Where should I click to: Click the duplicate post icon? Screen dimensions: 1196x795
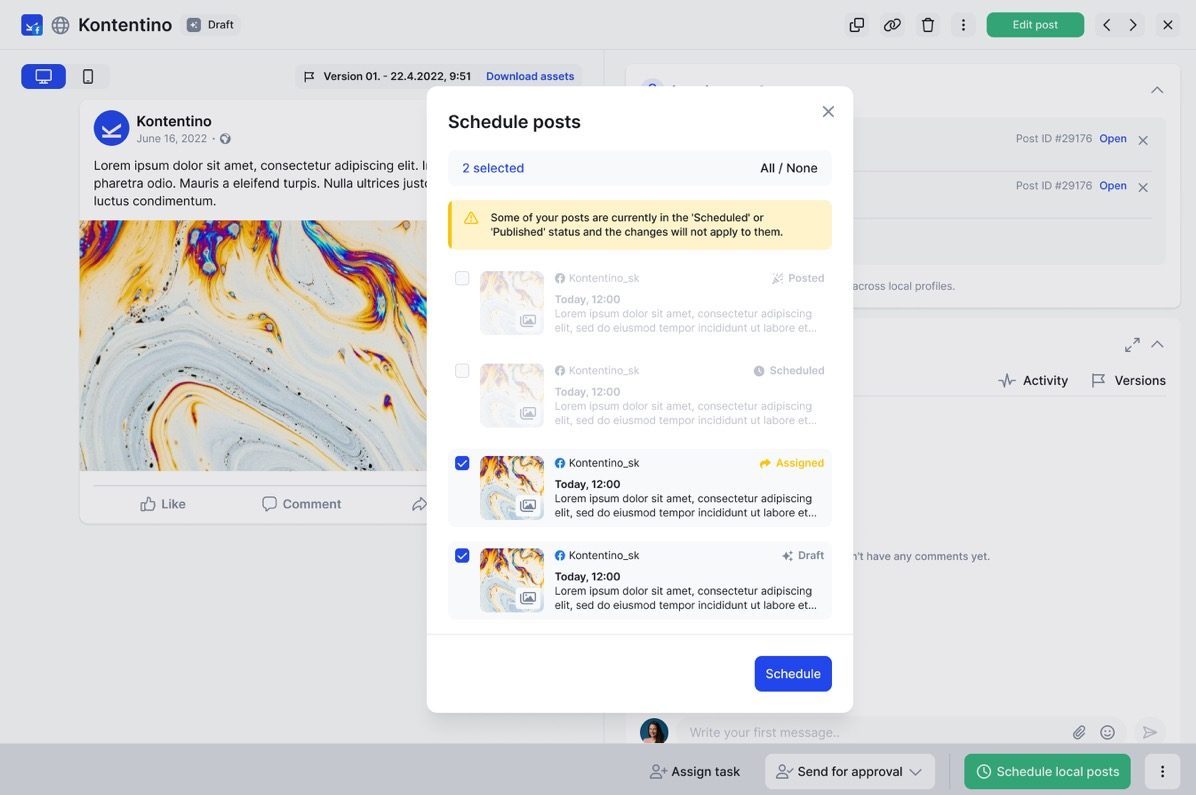click(x=857, y=25)
